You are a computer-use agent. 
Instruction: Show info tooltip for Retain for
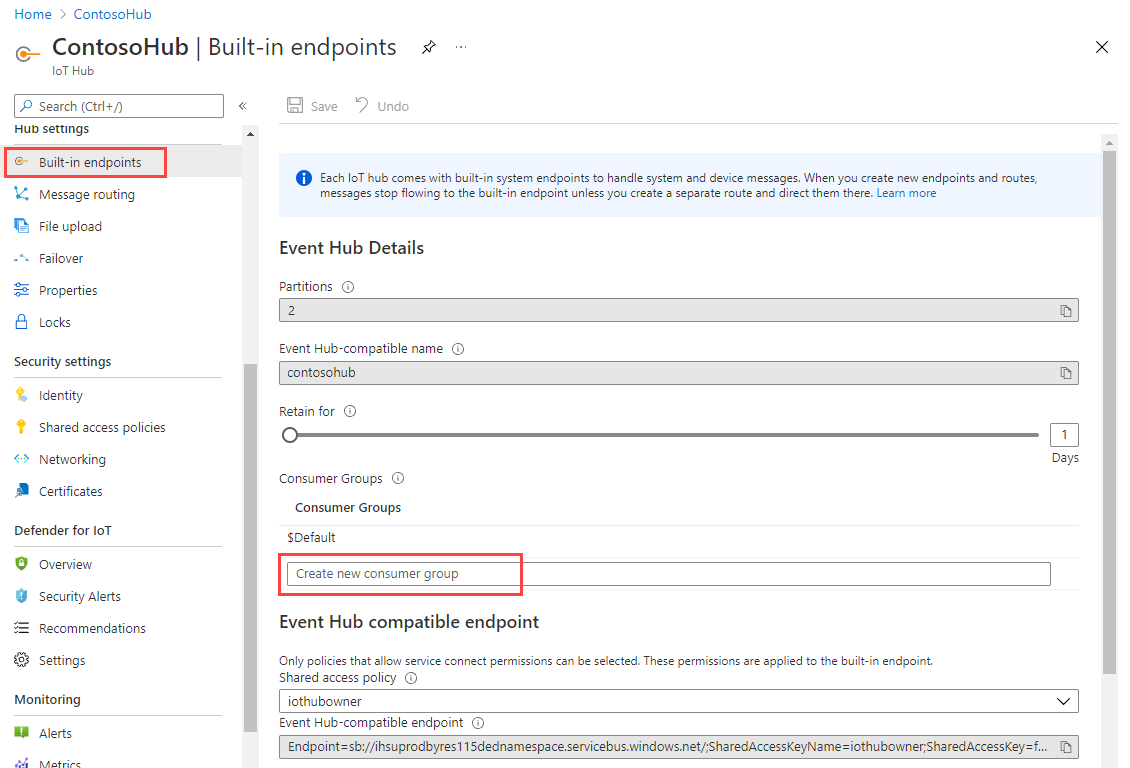[x=350, y=411]
